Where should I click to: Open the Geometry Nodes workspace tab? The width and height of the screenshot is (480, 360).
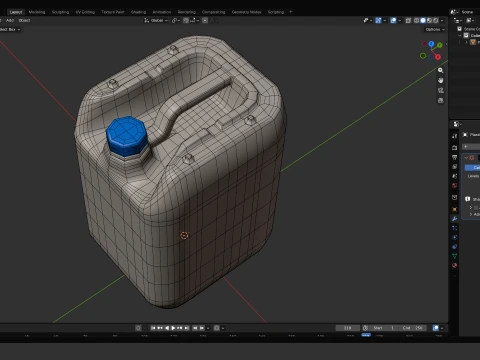(246, 12)
